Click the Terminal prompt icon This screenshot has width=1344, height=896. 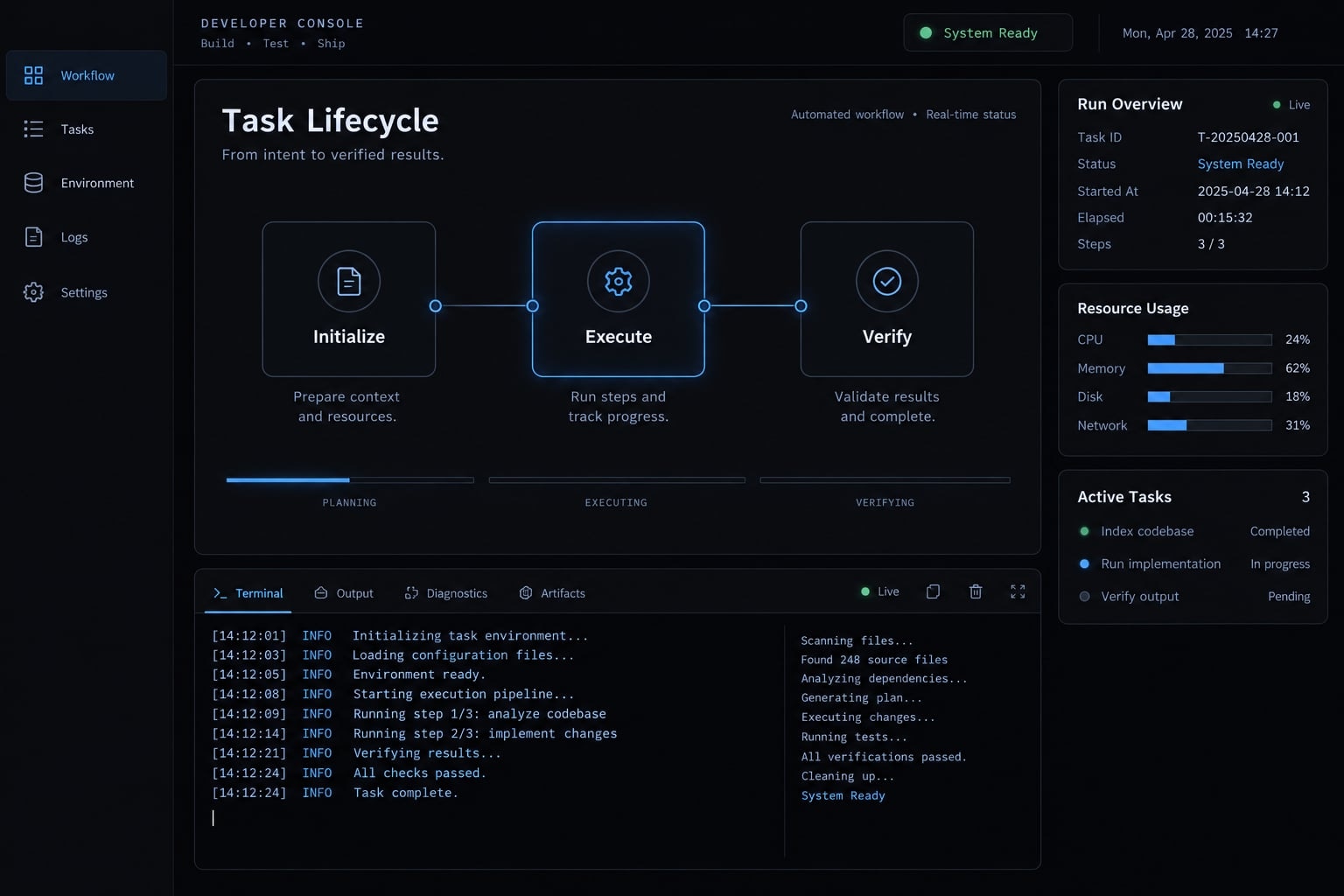pos(220,593)
